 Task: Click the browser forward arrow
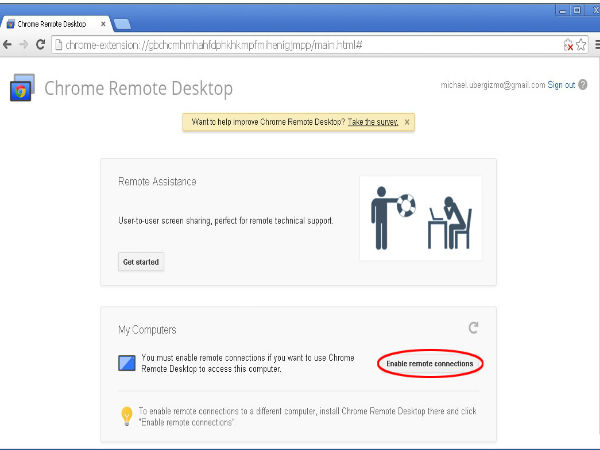tap(23, 45)
